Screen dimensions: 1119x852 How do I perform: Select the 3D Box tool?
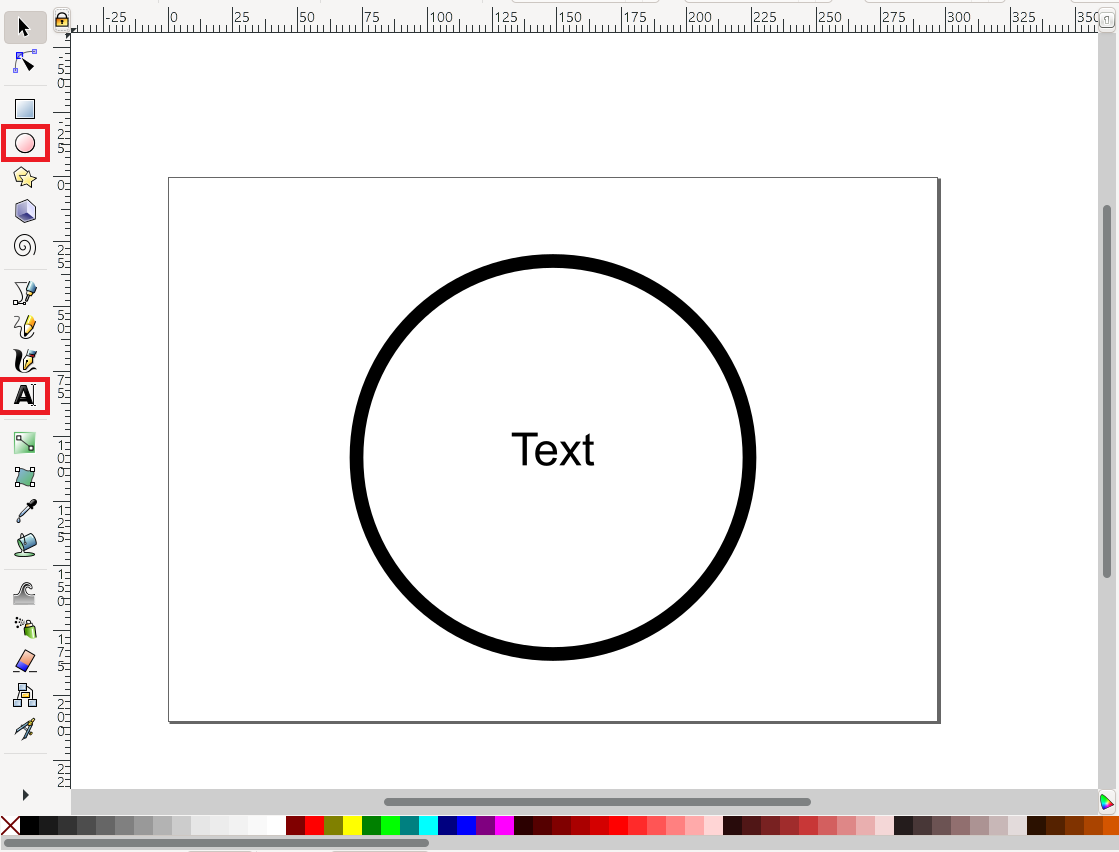(24, 211)
